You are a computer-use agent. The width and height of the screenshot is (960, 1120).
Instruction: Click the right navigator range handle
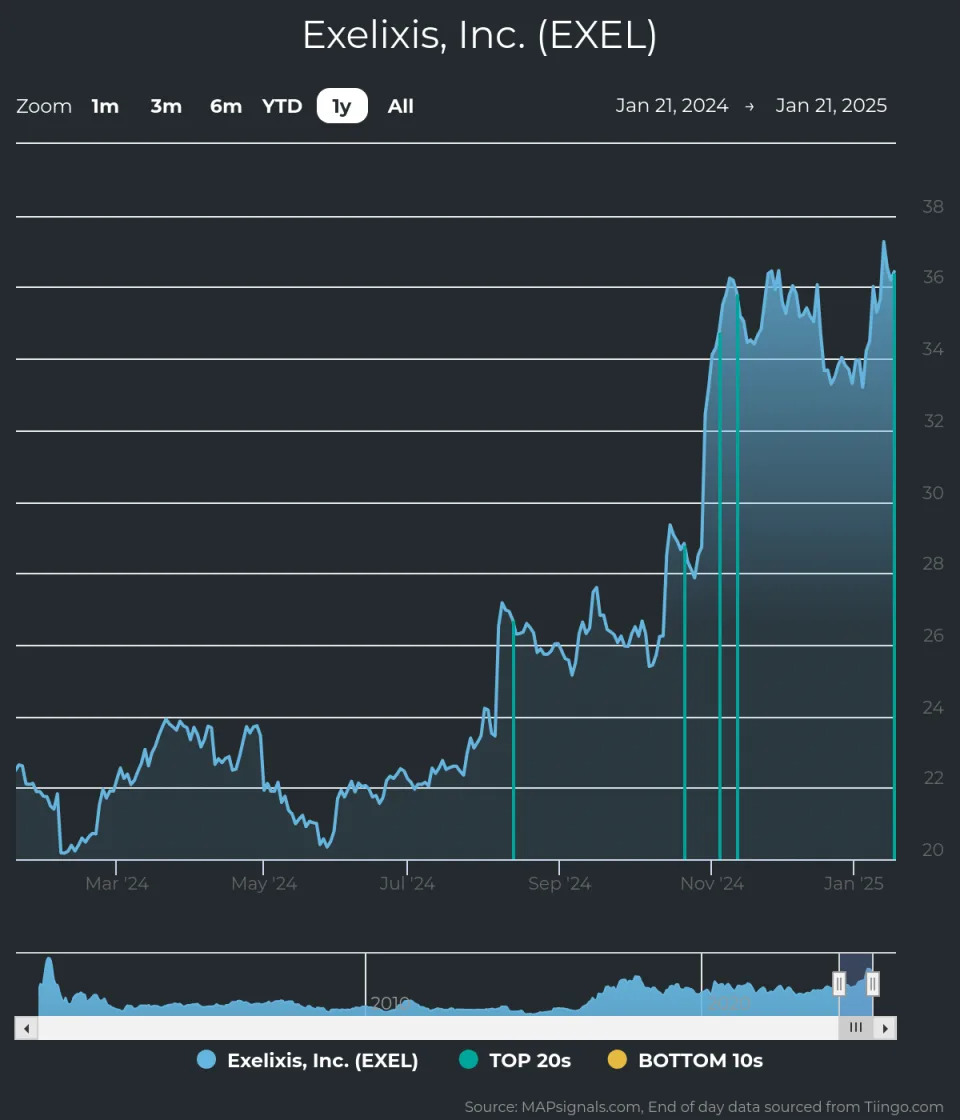pos(872,984)
